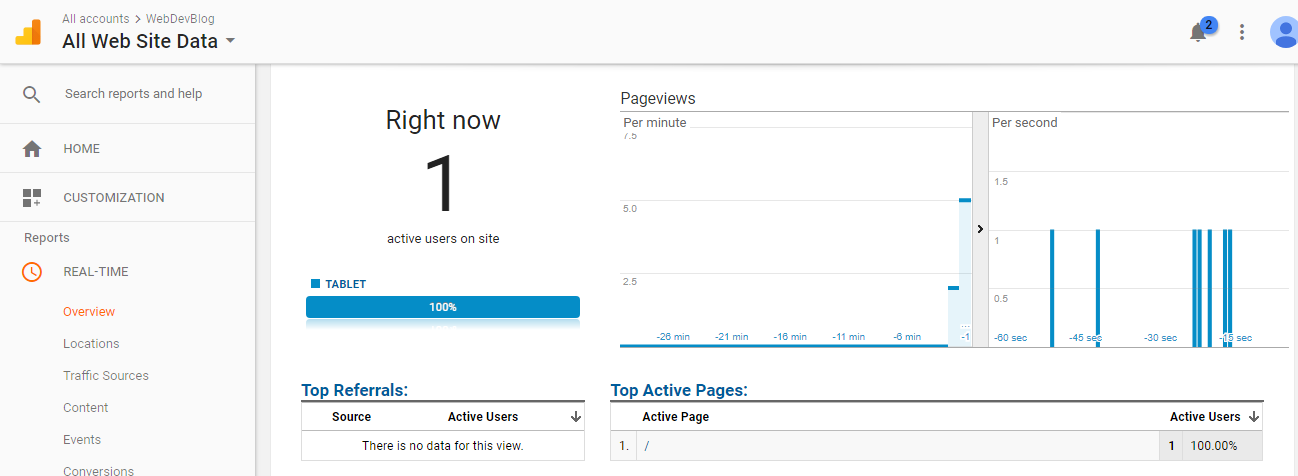Click the Active Page column header
1298x476 pixels.
[676, 417]
